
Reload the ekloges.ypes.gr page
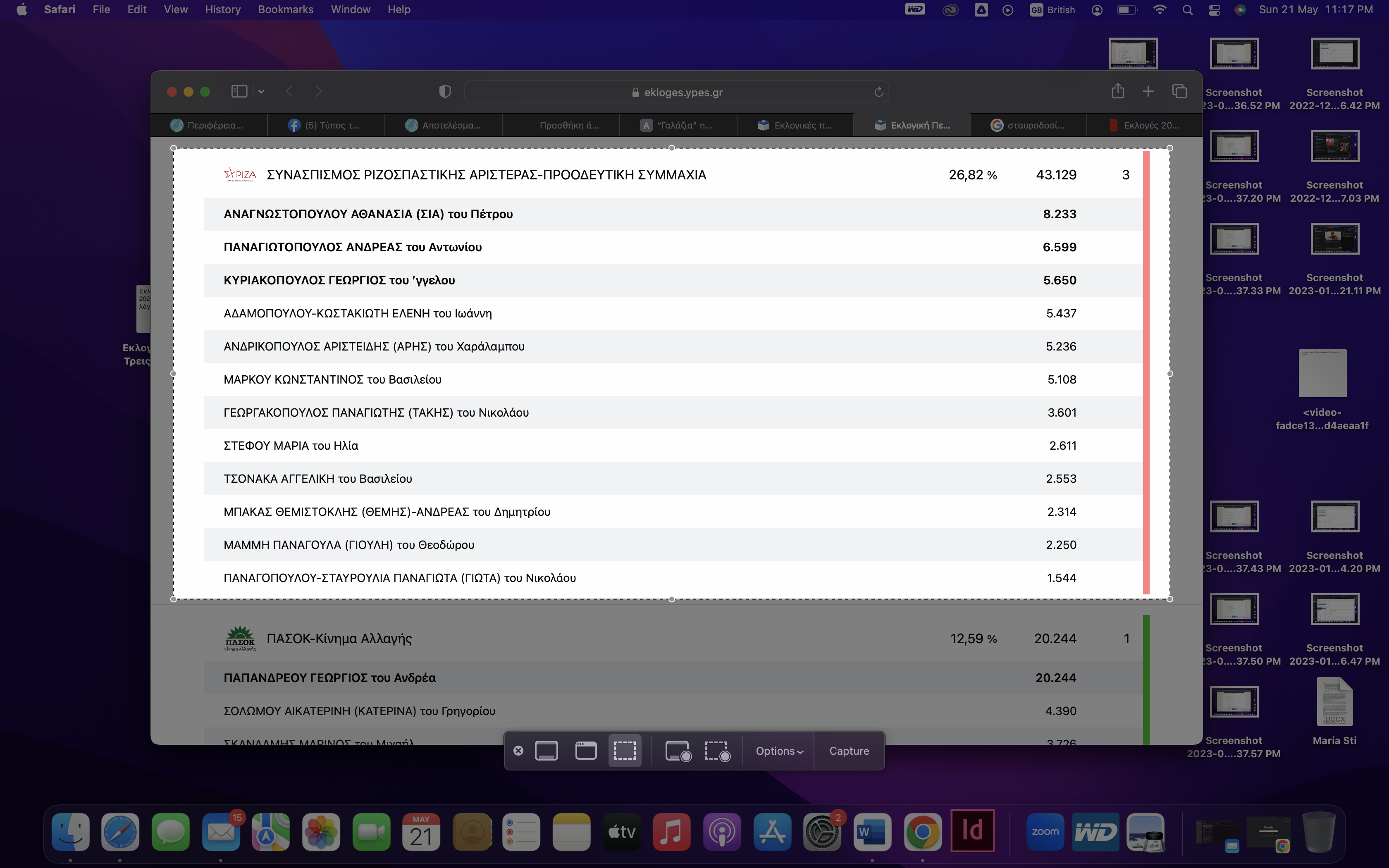point(878,92)
